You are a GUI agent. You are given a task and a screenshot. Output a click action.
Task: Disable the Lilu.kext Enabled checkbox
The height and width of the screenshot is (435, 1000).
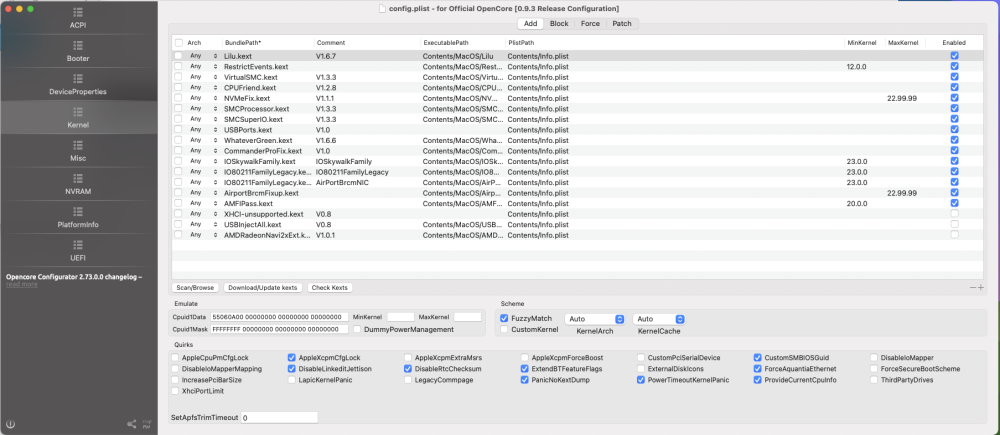coord(954,56)
